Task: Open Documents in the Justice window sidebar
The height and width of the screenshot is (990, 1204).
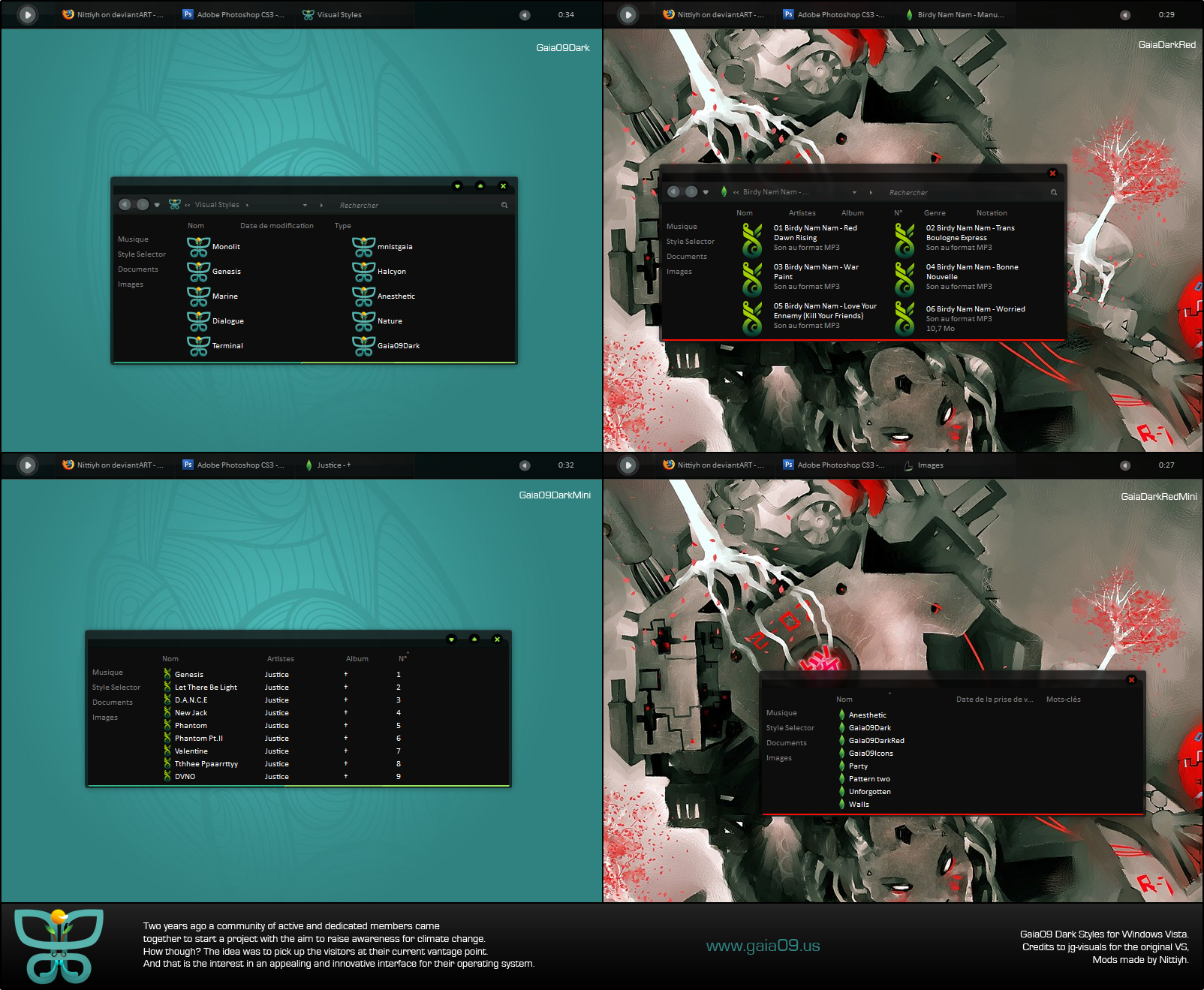Action: [x=113, y=703]
